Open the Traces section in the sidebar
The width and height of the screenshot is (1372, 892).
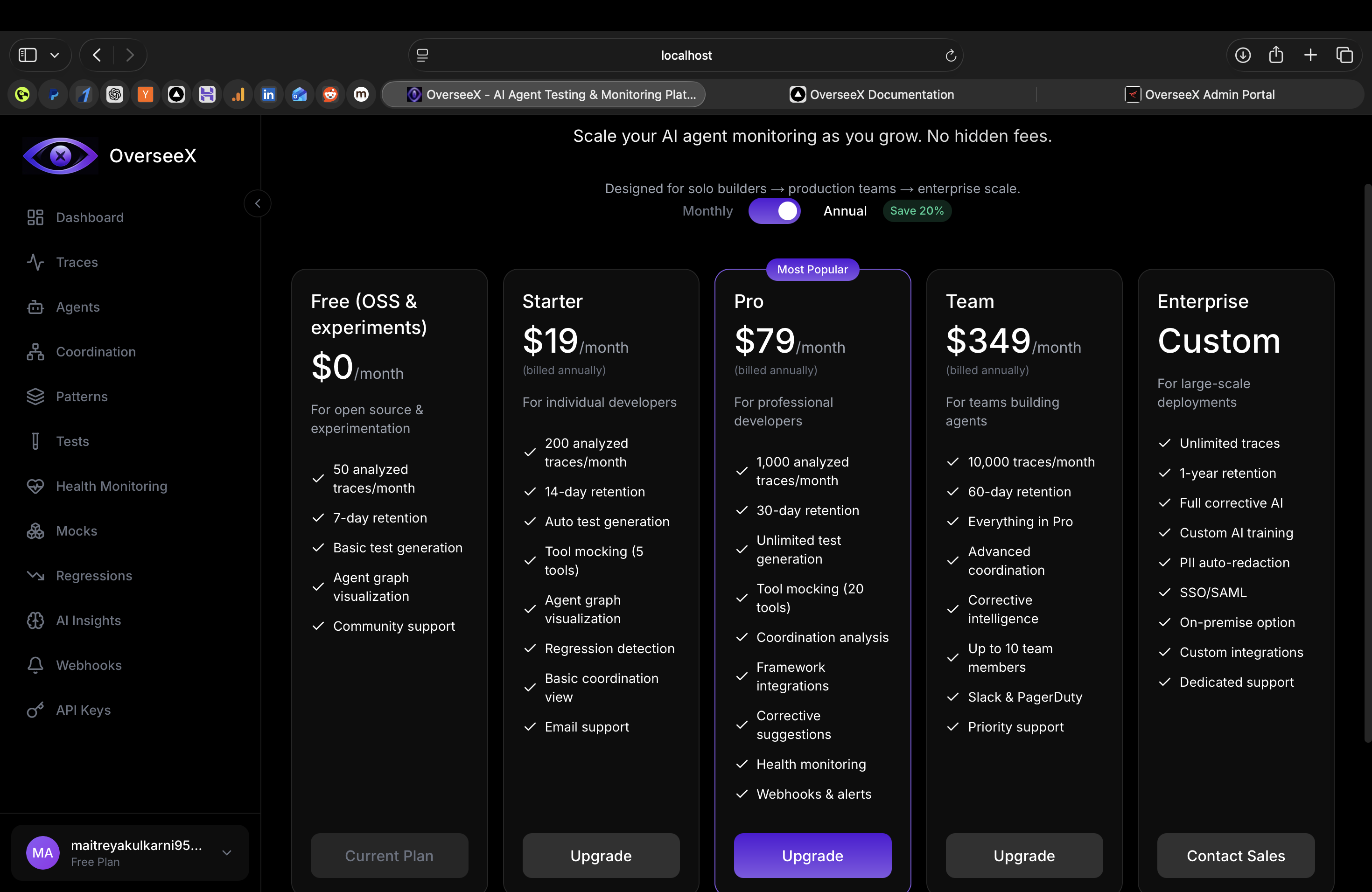[x=77, y=262]
